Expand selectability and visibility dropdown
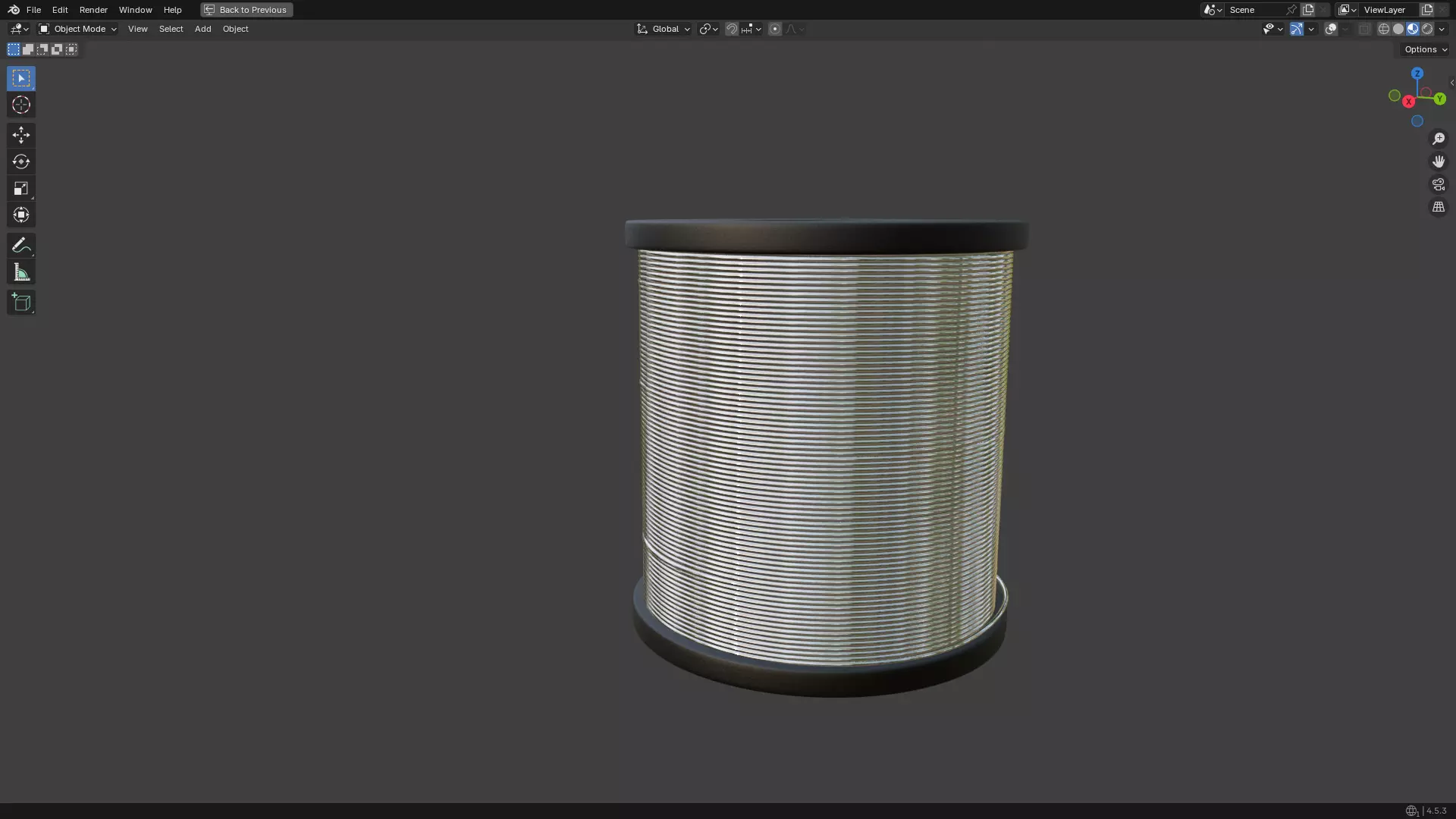The height and width of the screenshot is (819, 1456). pos(1272,29)
